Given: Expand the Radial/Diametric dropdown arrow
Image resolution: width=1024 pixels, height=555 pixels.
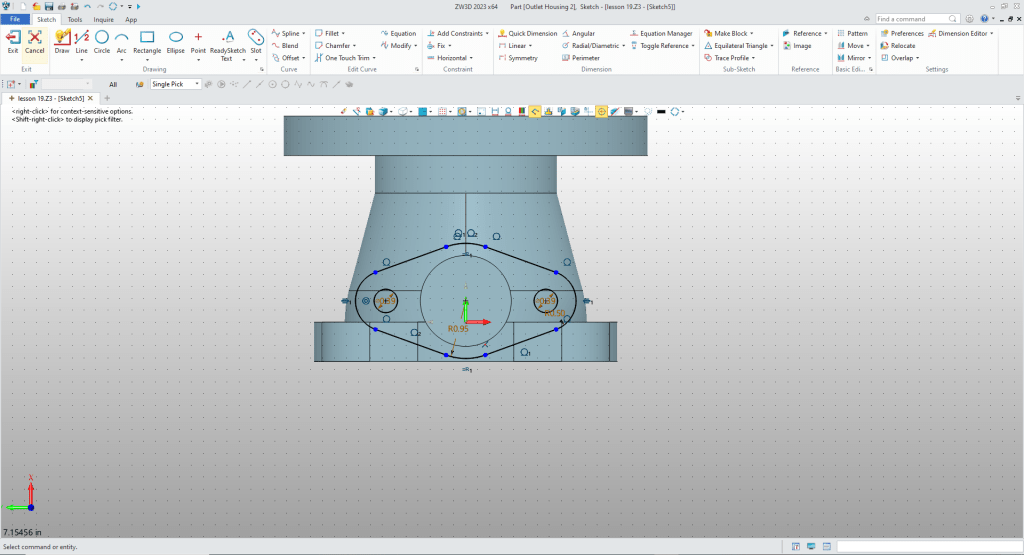Looking at the screenshot, I should [624, 46].
